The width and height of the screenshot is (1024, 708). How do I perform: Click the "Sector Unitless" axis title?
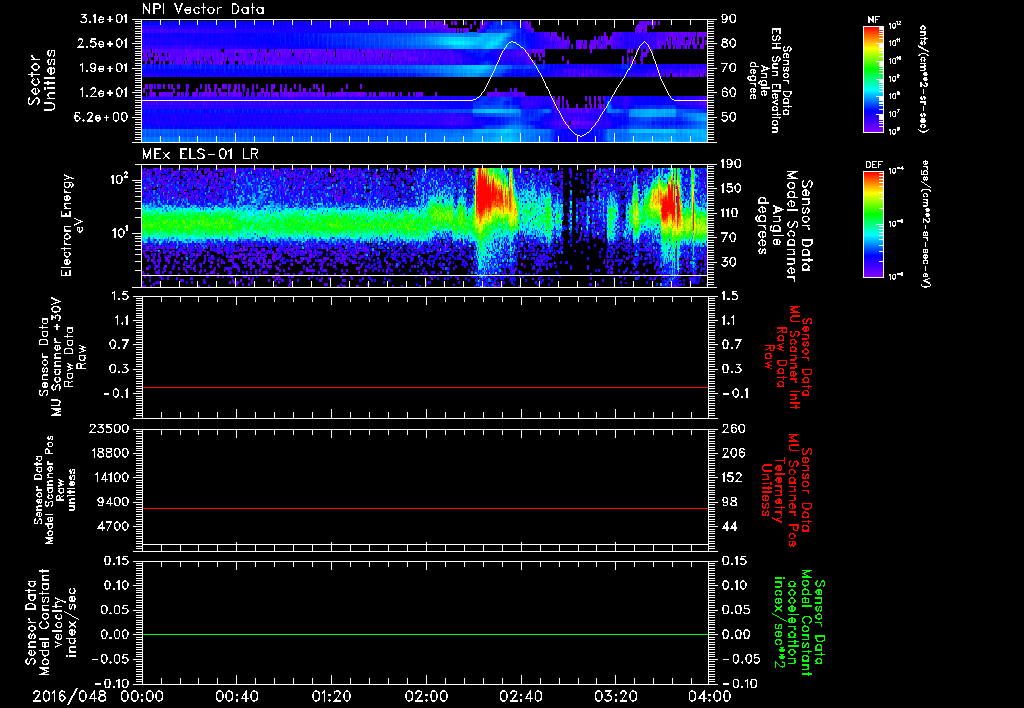coord(42,80)
